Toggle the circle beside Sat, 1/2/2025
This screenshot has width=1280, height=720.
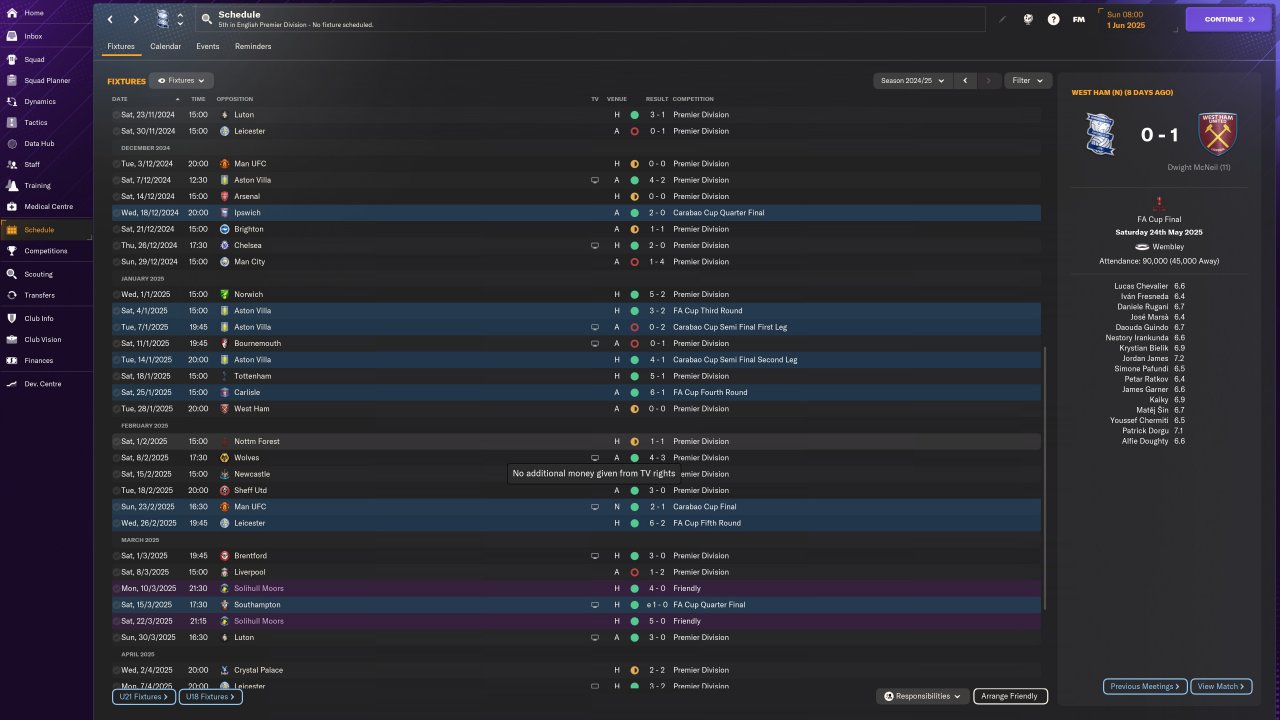click(116, 442)
